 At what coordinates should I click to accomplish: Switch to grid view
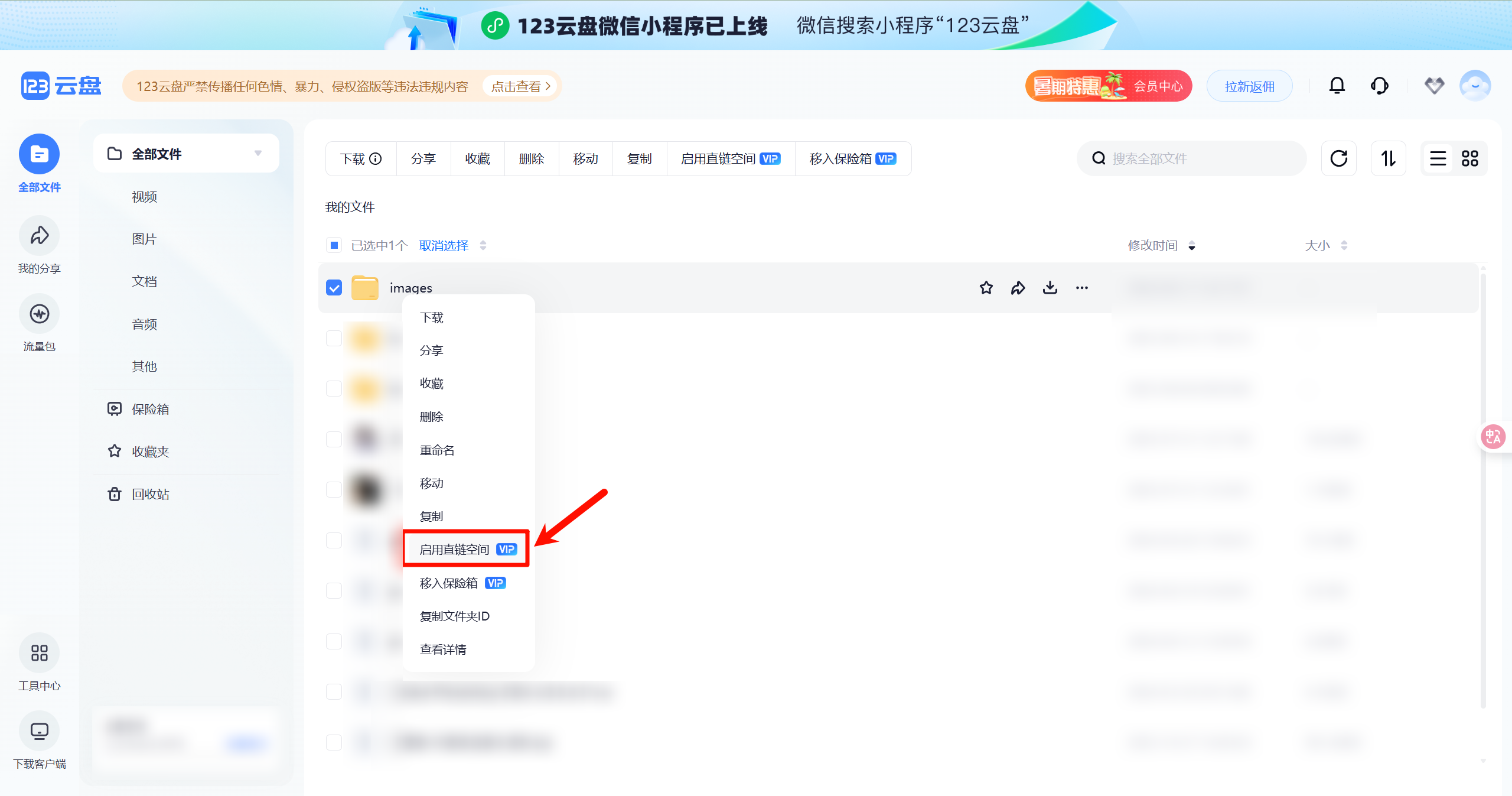(x=1471, y=158)
